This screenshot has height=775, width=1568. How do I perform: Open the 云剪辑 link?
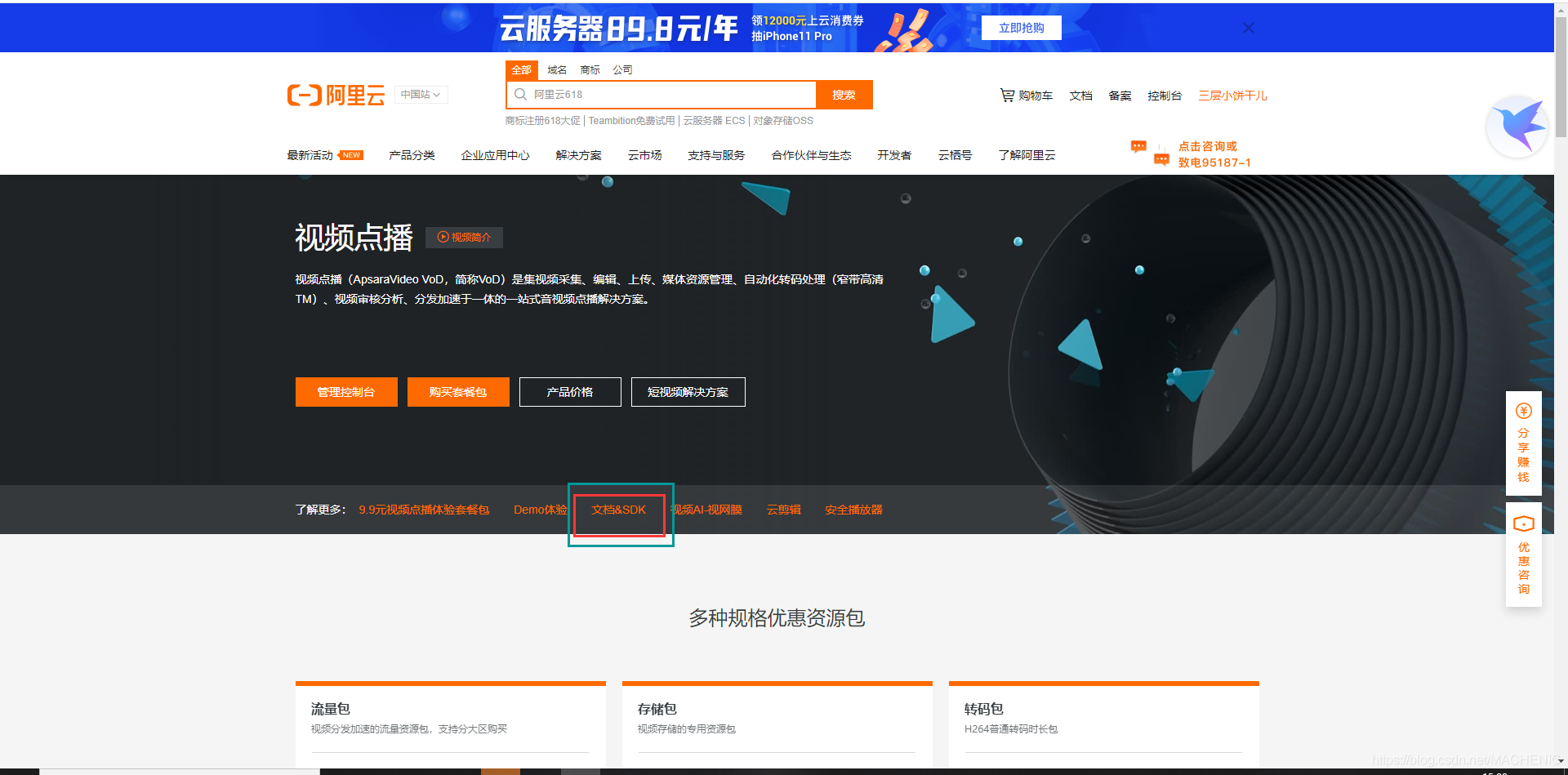click(783, 510)
